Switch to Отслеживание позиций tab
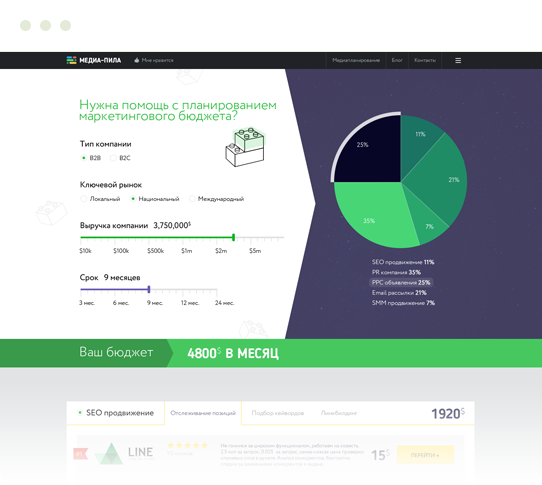The height and width of the screenshot is (485, 542). pos(203,413)
